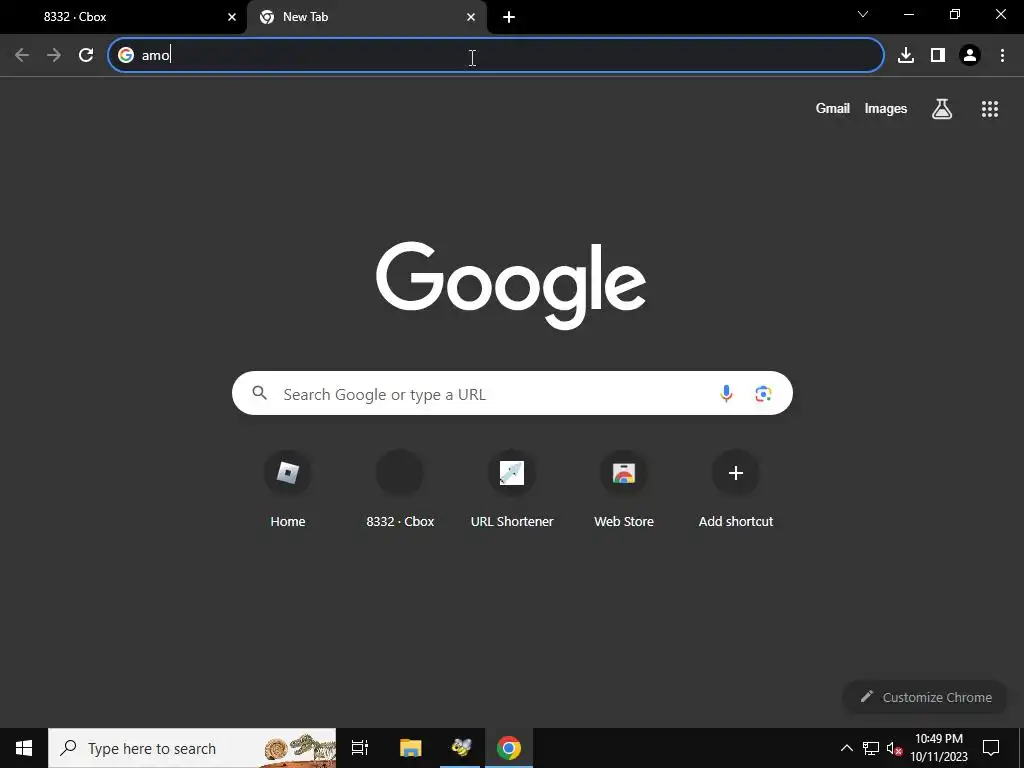Close the 8332 · Cbox tab
This screenshot has width=1024, height=768.
(232, 18)
